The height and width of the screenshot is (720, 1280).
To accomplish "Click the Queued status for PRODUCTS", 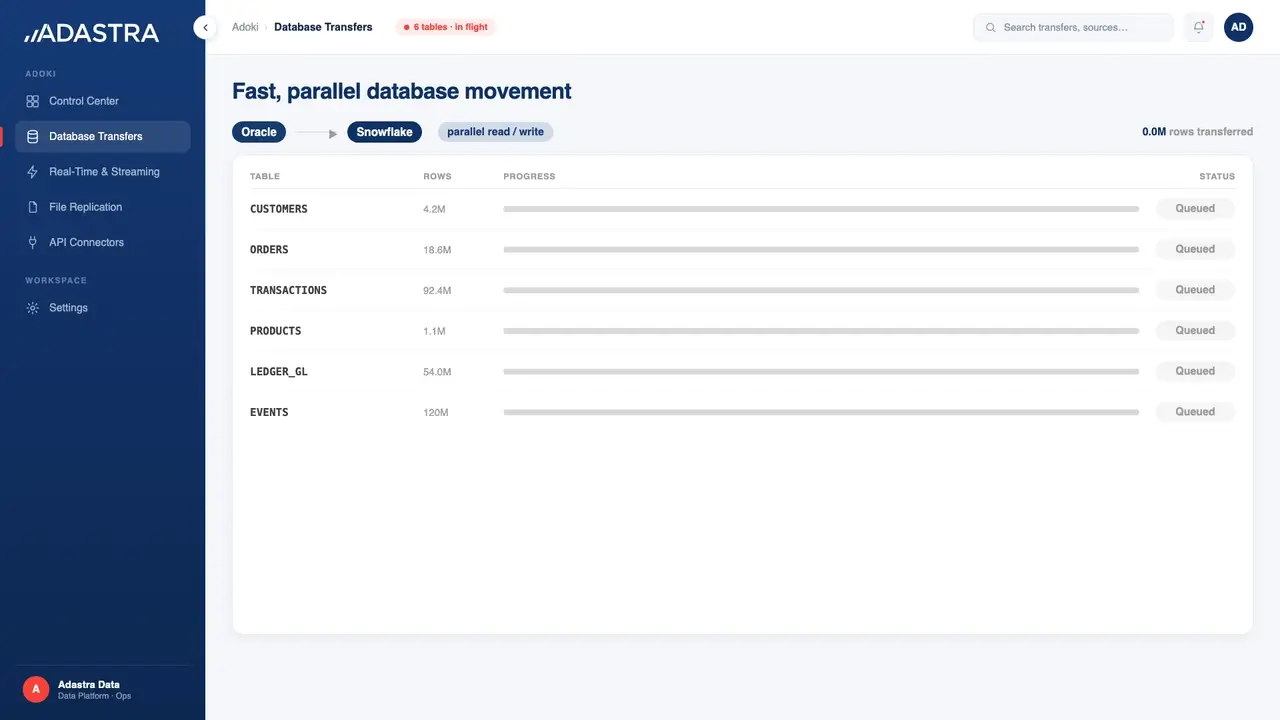I will 1195,331.
